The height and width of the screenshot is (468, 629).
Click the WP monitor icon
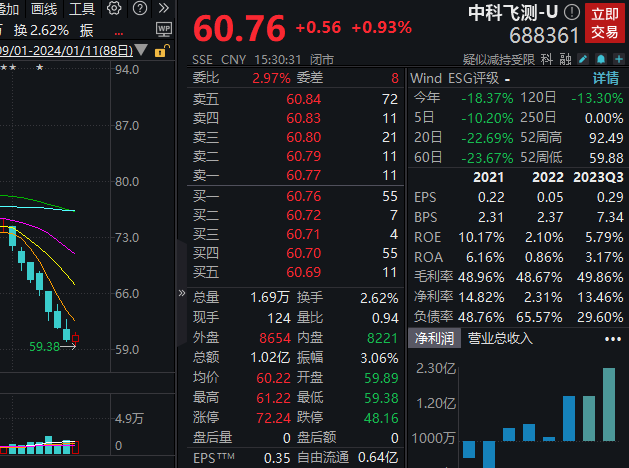click(164, 29)
